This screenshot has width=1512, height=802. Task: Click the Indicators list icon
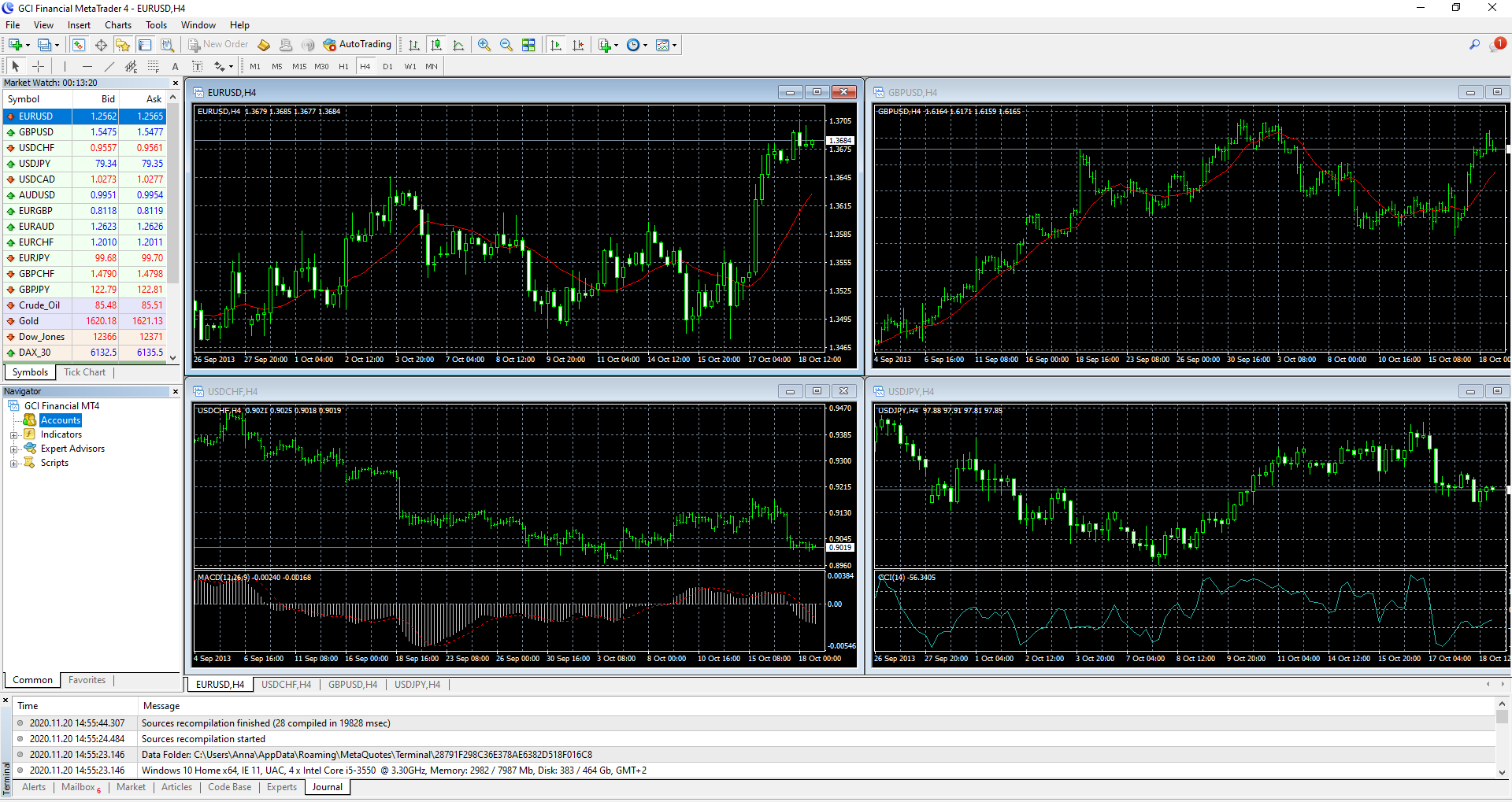[604, 45]
